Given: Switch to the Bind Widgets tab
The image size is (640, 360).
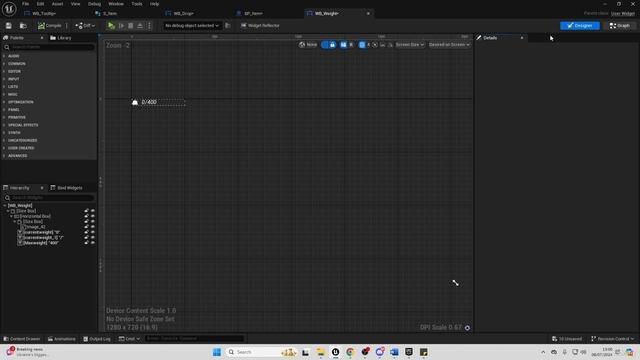Looking at the screenshot, I should [67, 188].
